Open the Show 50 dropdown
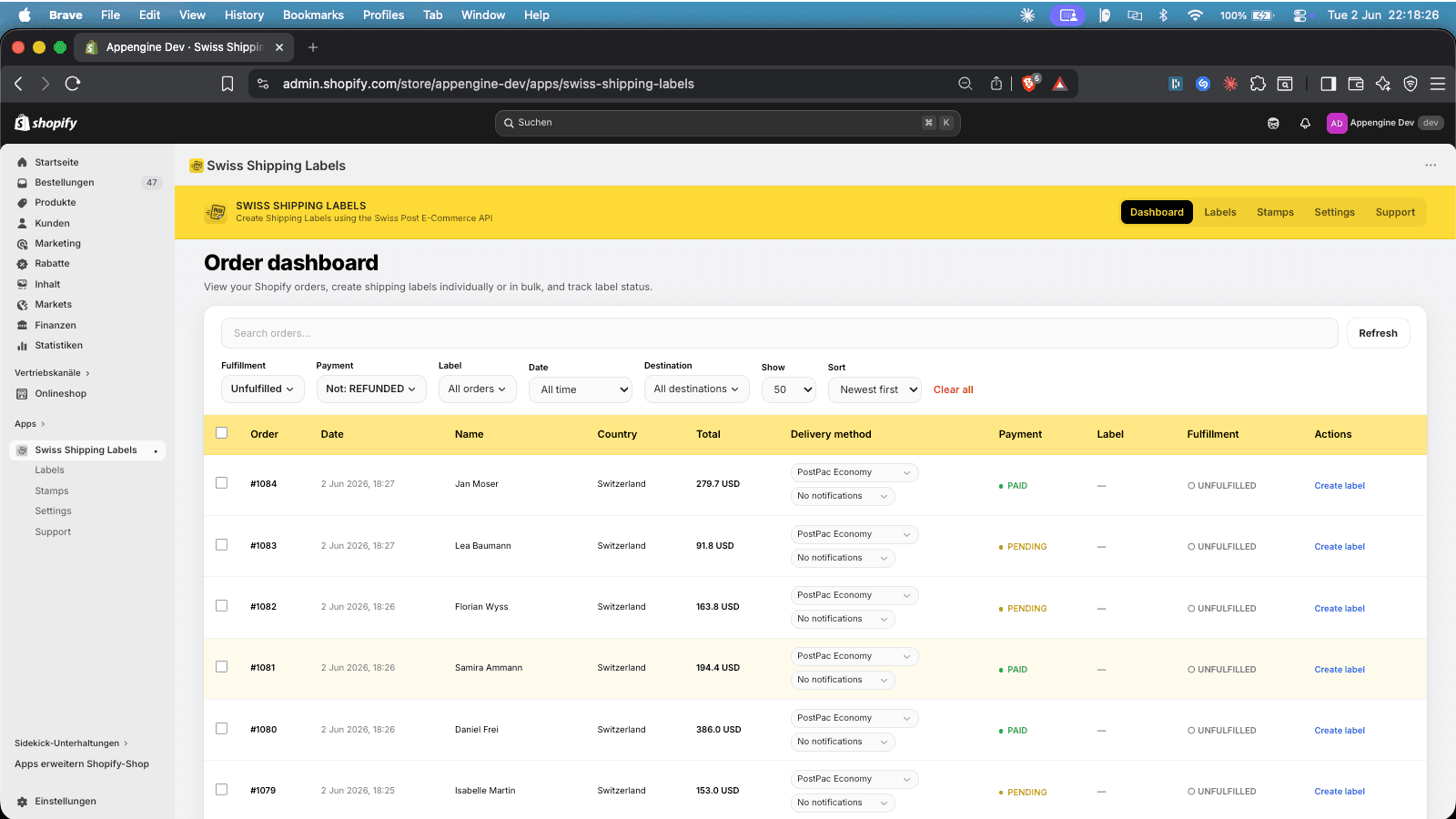This screenshot has width=1456, height=819. click(x=789, y=389)
